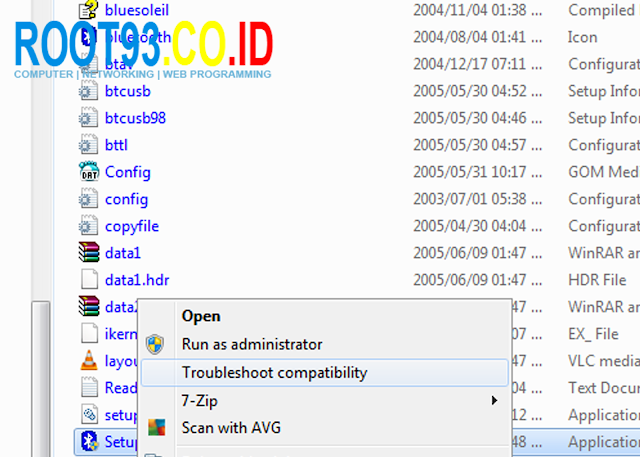Choose Troubleshoot compatibility
Screen dimensions: 640x457
coord(324,373)
